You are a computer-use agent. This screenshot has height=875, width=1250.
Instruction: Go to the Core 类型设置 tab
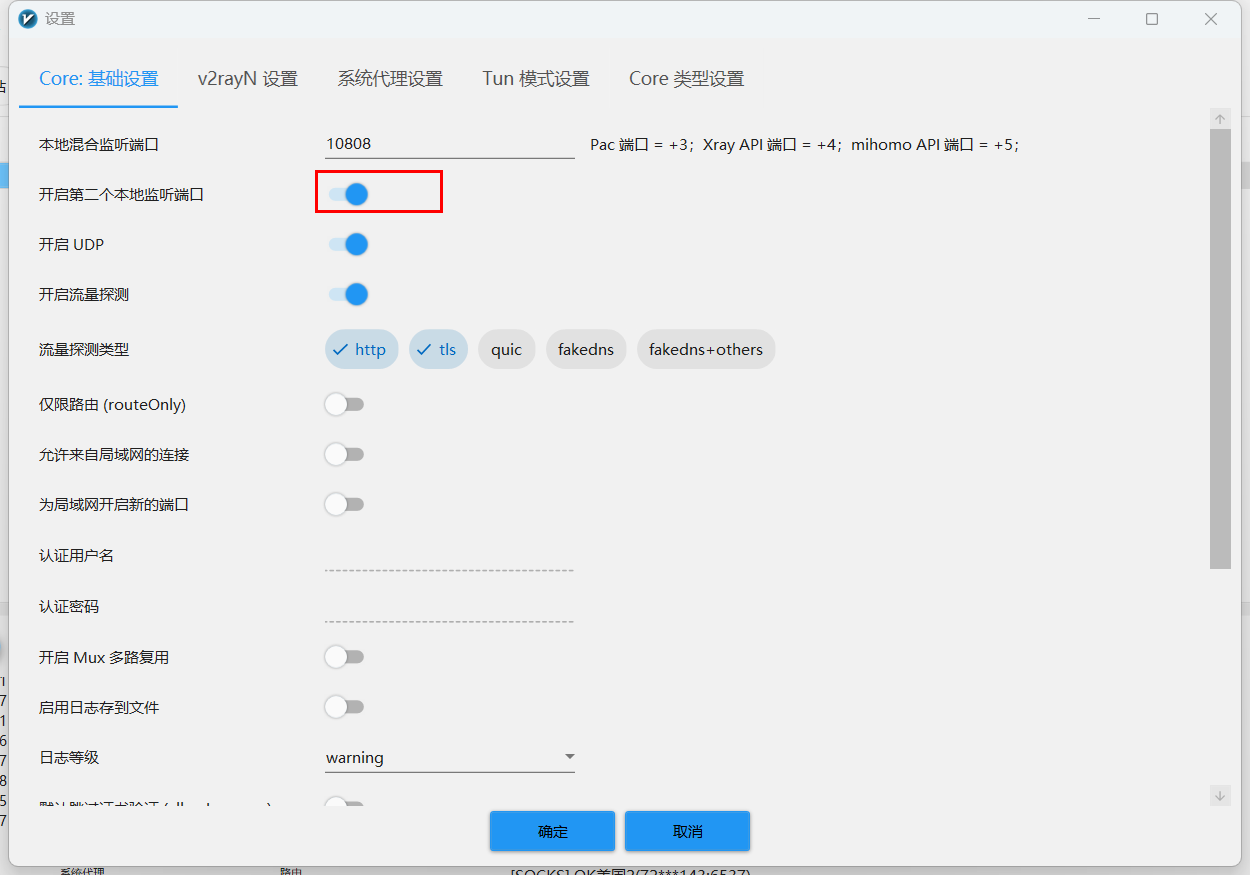(x=686, y=79)
